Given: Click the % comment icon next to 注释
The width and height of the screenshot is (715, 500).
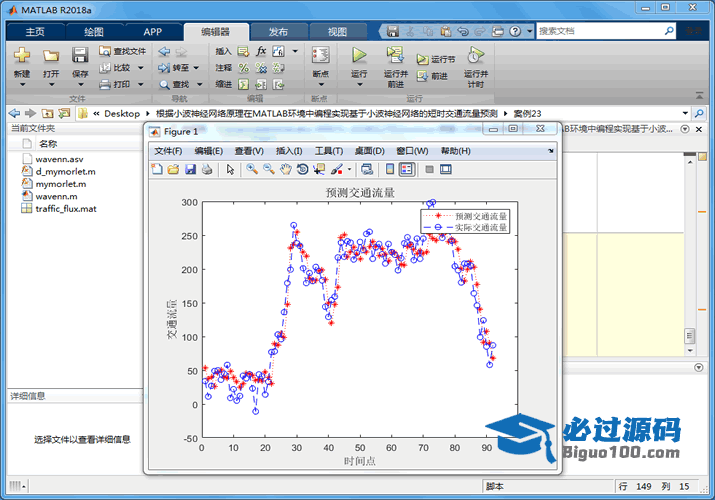Looking at the screenshot, I should [x=244, y=68].
